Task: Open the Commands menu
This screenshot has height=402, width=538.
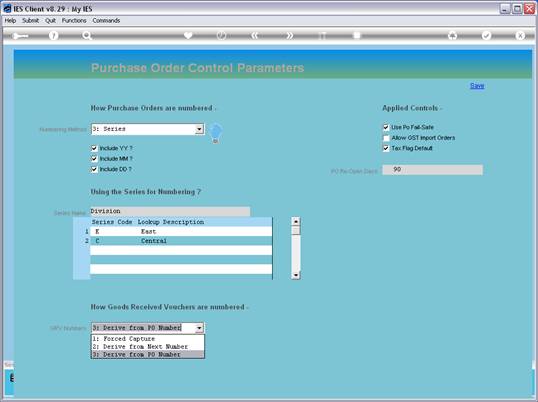Action: tap(106, 21)
